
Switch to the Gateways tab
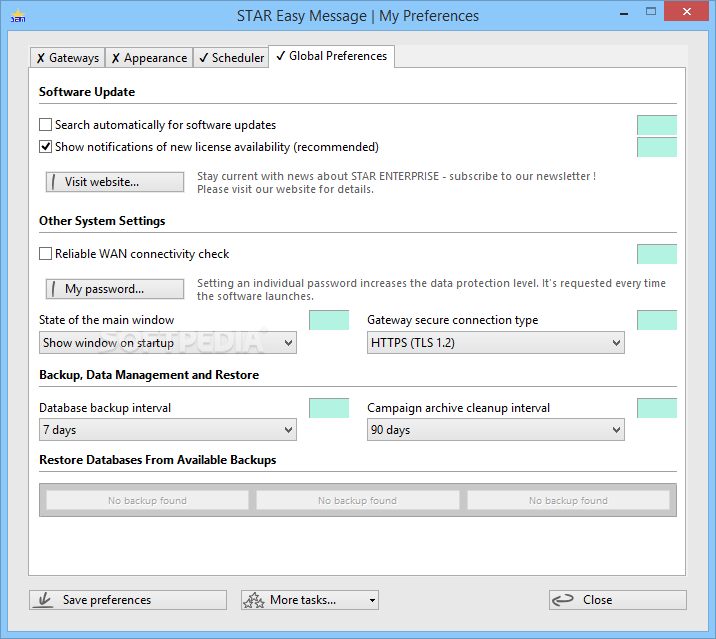pos(68,58)
